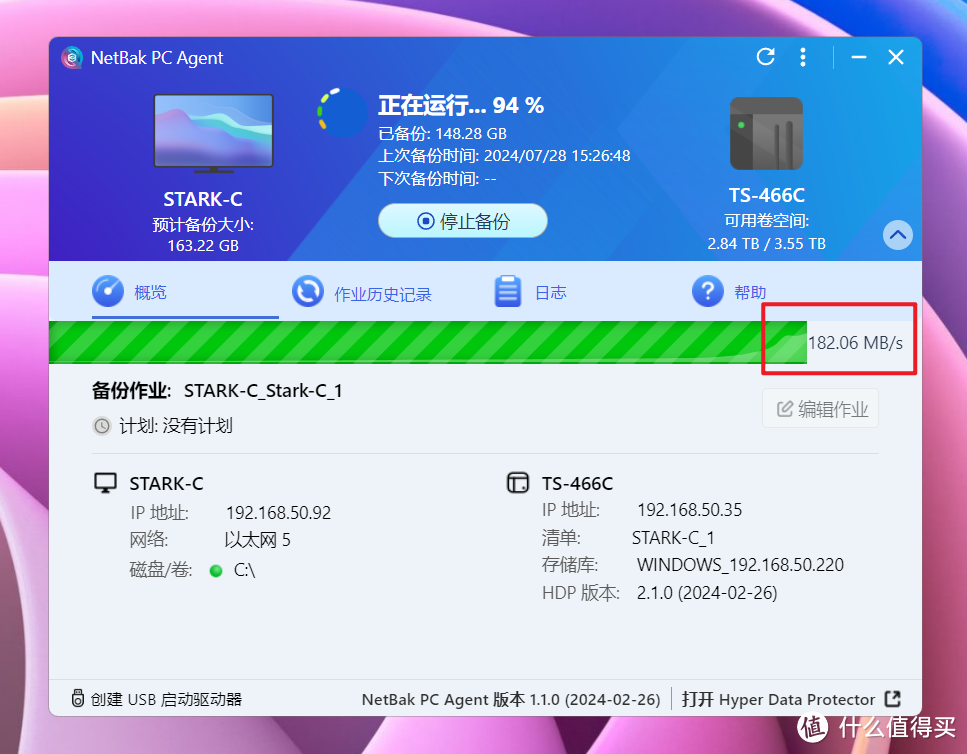
Task: Click the 日志 document icon
Action: click(507, 291)
